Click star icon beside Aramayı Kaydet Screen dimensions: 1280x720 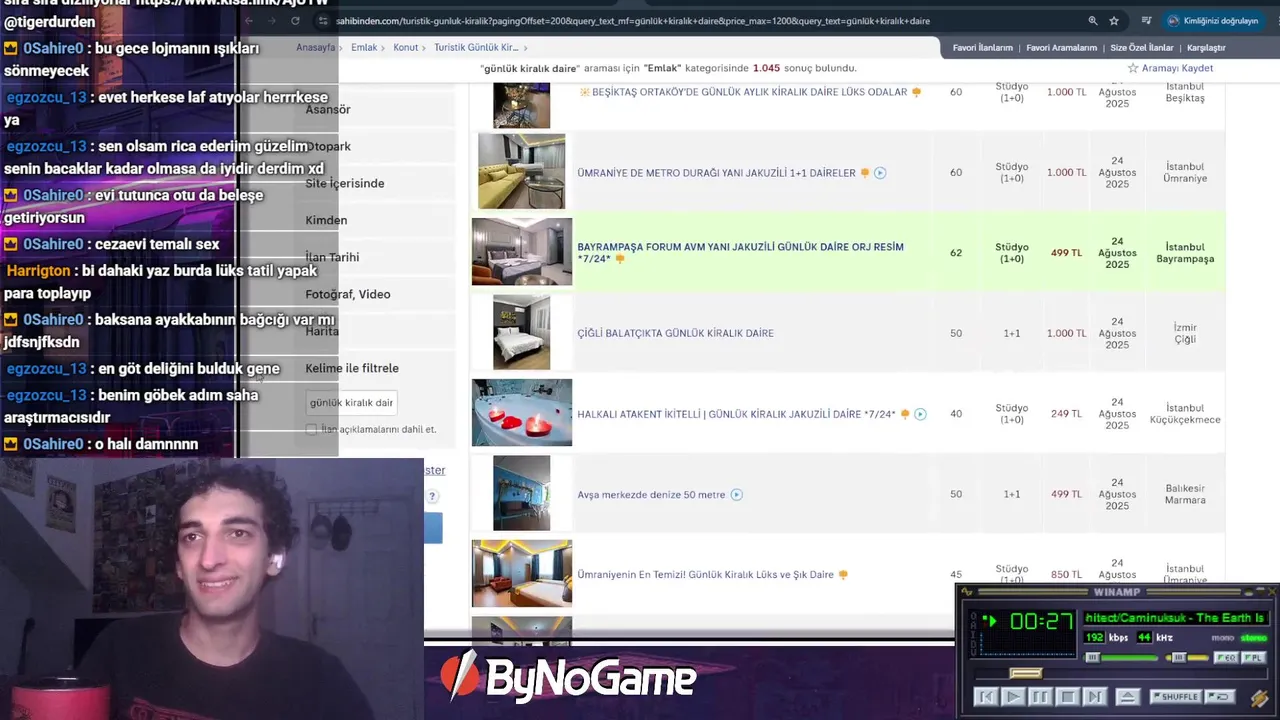coord(1133,68)
